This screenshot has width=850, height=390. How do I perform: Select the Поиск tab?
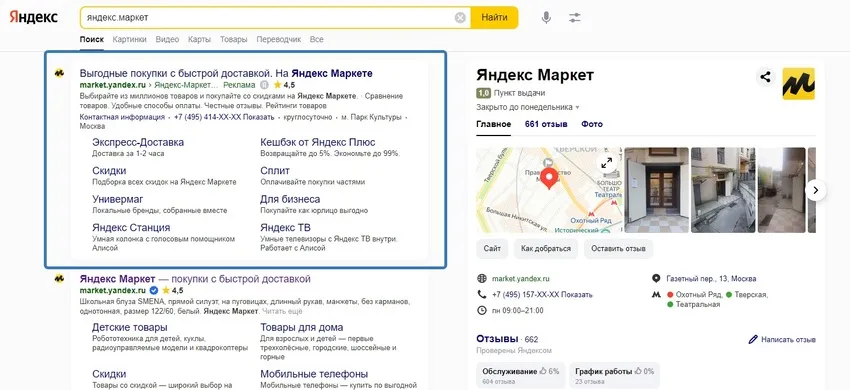point(92,39)
